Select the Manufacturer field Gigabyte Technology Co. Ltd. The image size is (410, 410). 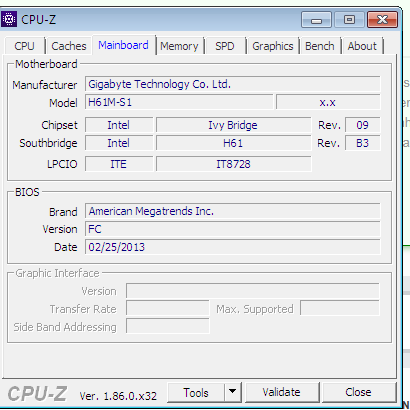(x=233, y=84)
